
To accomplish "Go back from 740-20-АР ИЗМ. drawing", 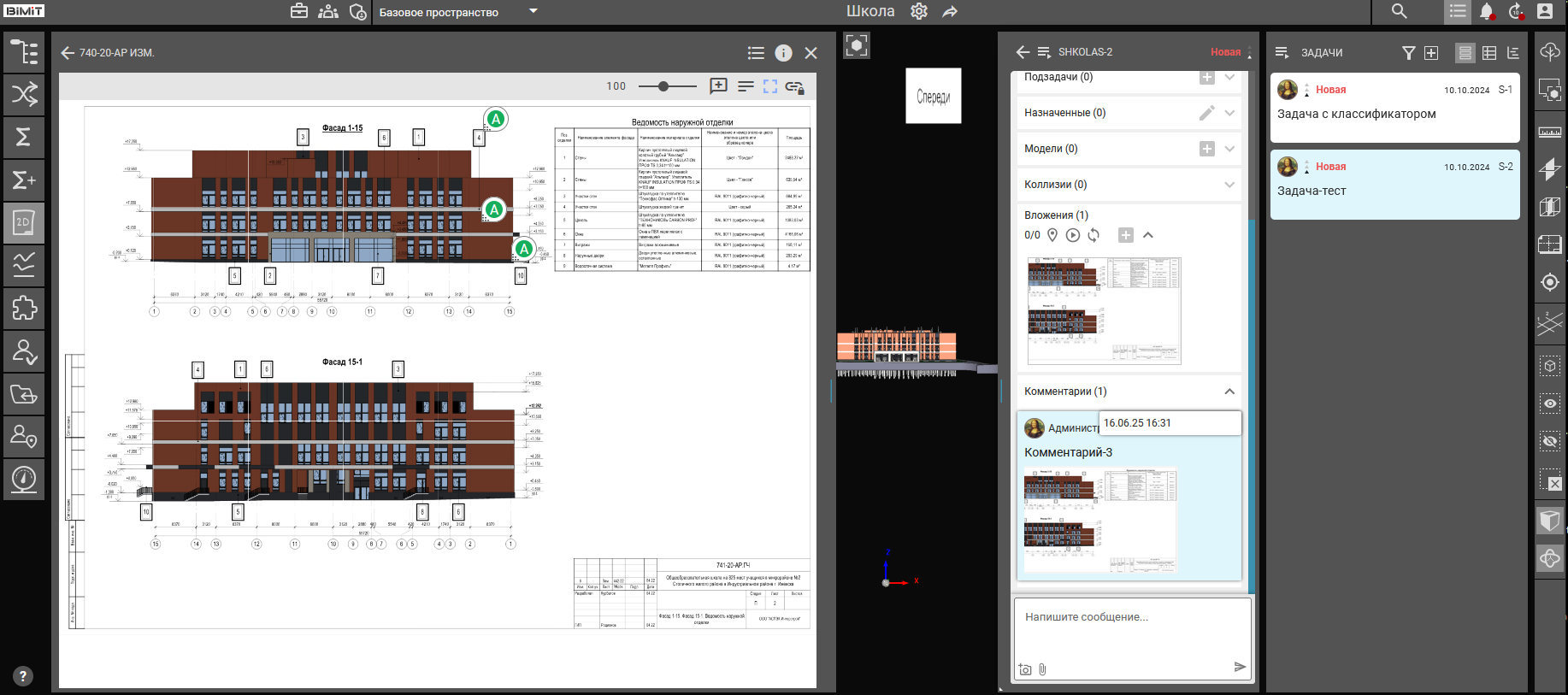I will tap(68, 53).
